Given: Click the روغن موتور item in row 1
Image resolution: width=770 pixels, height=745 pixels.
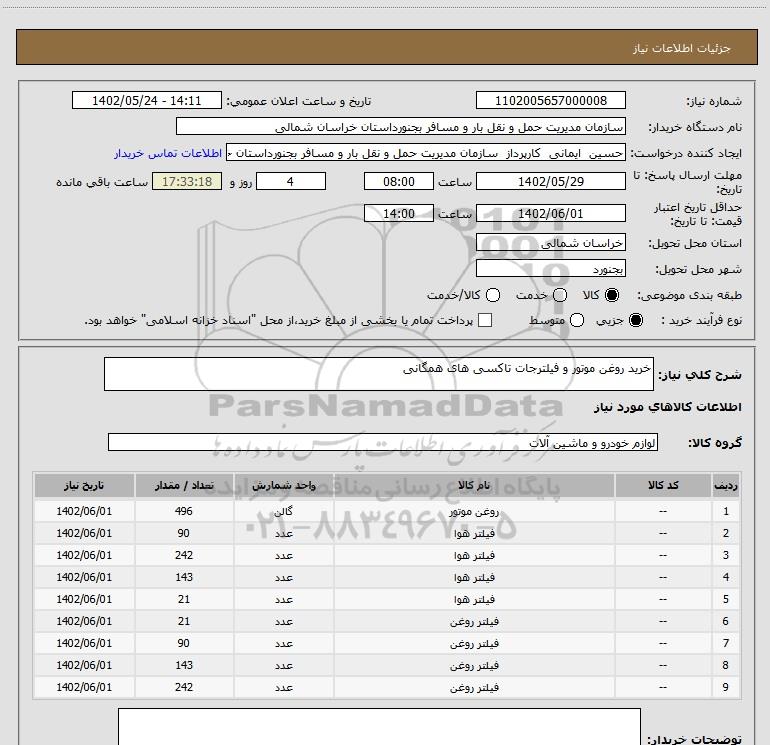Looking at the screenshot, I should tap(474, 512).
